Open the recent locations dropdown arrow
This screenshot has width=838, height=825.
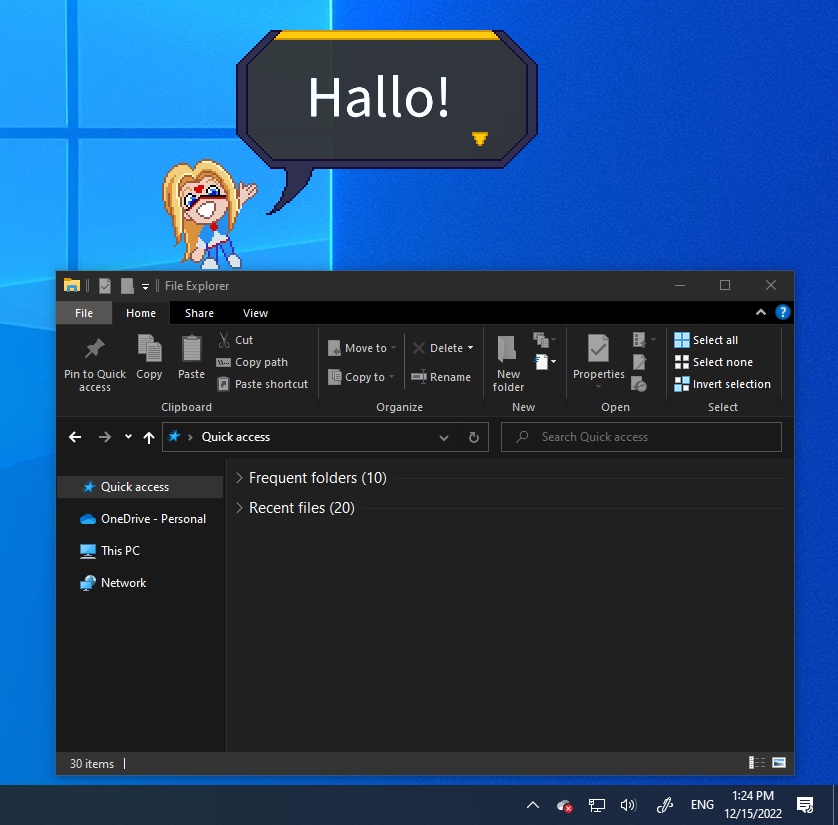128,437
